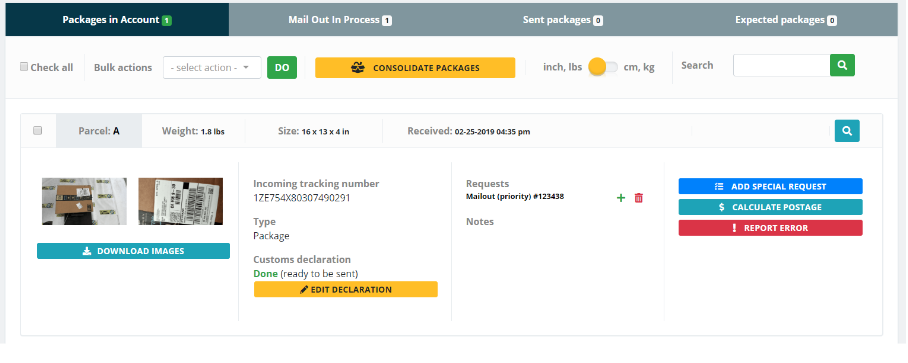This screenshot has width=908, height=363.
Task: Toggle units between inch/lbs and cm/kg
Action: click(603, 67)
